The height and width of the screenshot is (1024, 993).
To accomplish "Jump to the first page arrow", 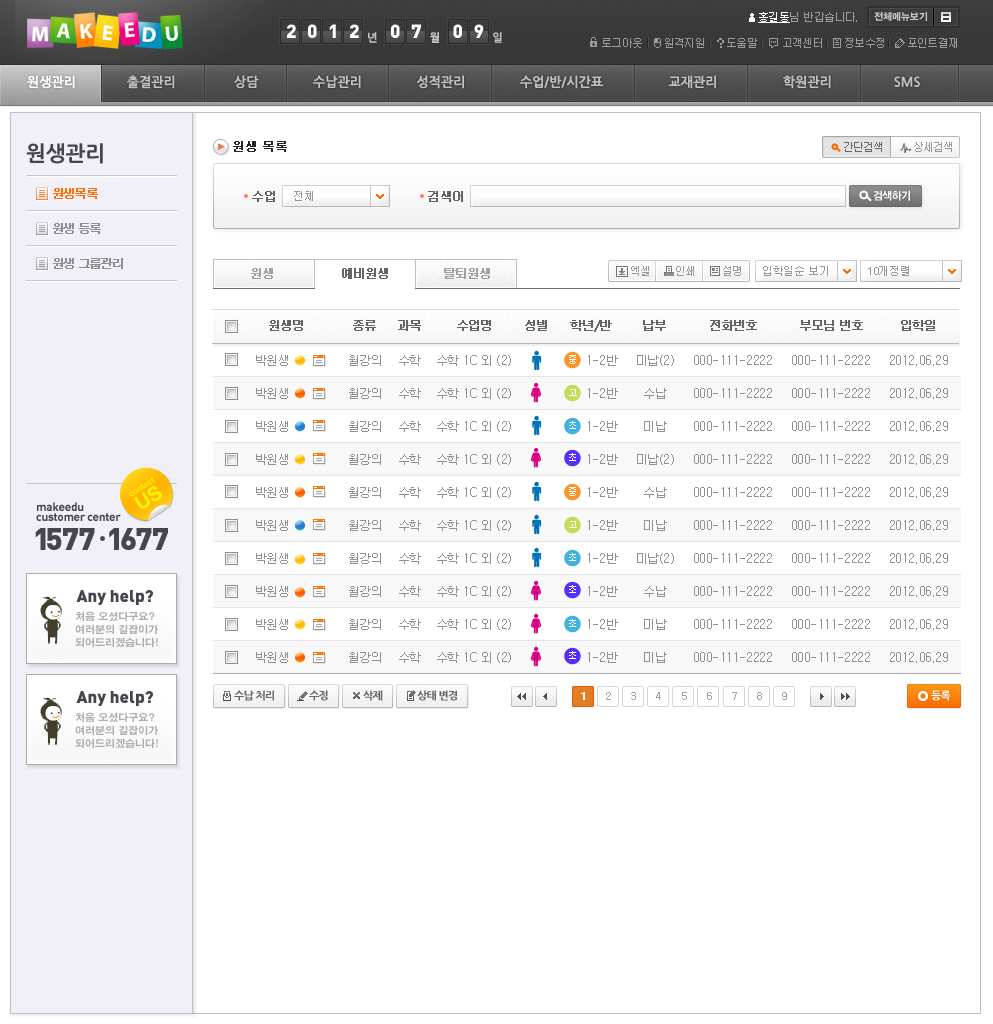I will 521,697.
